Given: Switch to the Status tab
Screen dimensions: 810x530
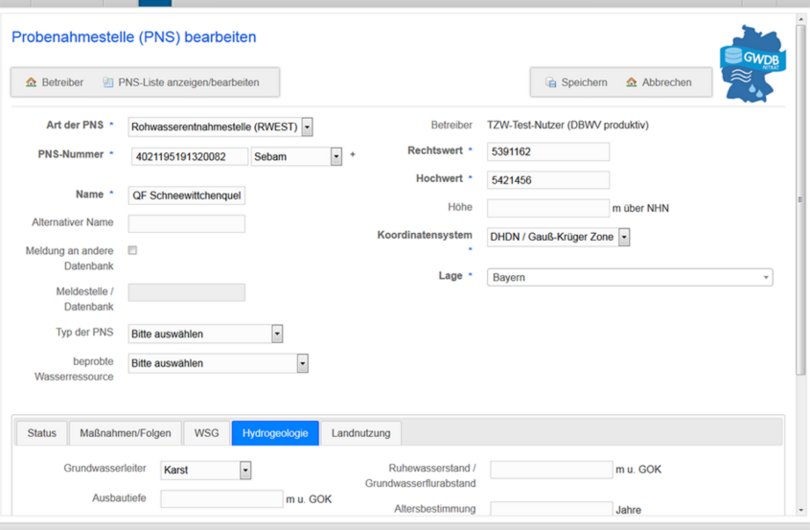Looking at the screenshot, I should point(42,433).
